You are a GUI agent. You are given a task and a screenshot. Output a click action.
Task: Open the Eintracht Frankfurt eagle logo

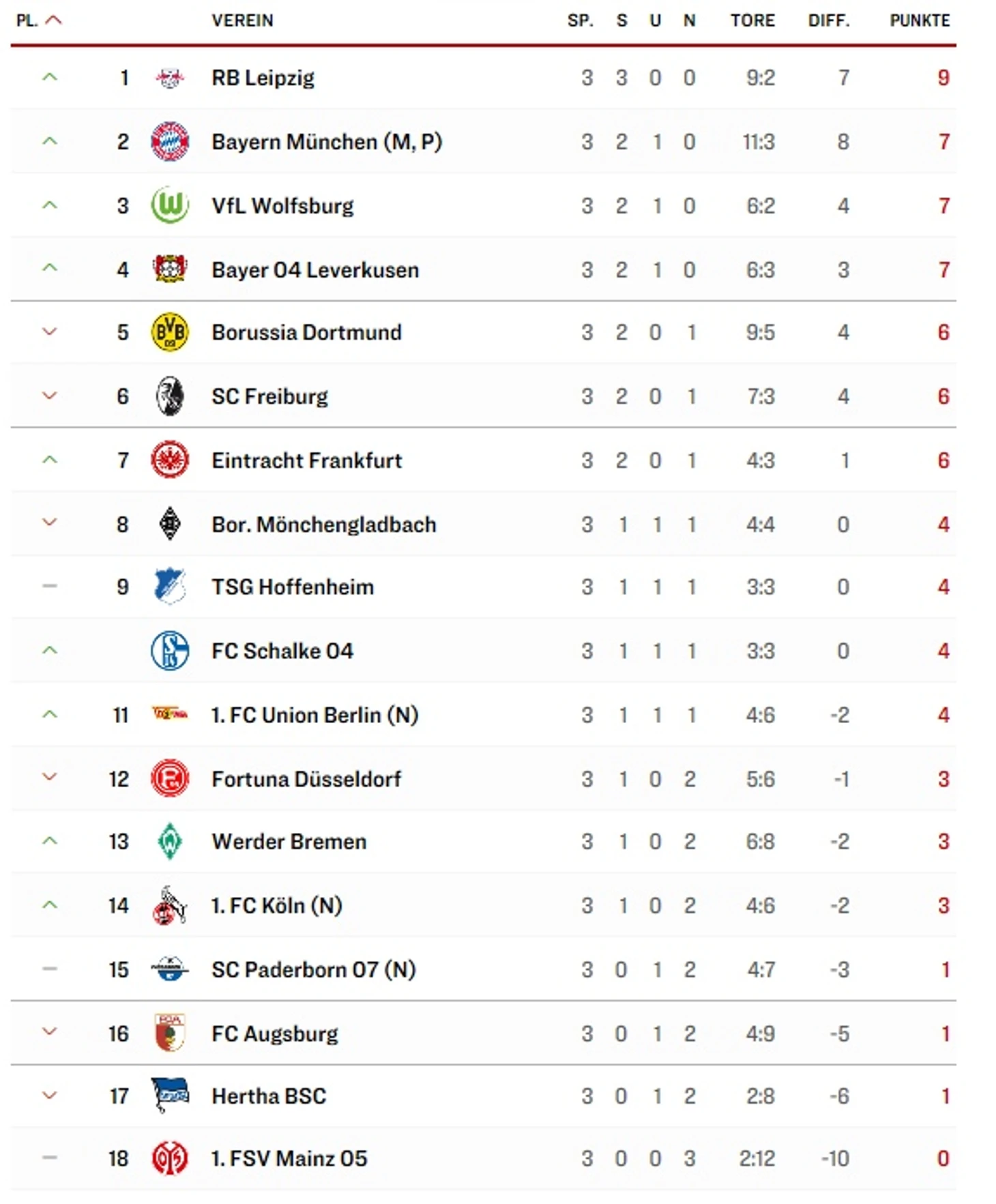click(x=169, y=460)
